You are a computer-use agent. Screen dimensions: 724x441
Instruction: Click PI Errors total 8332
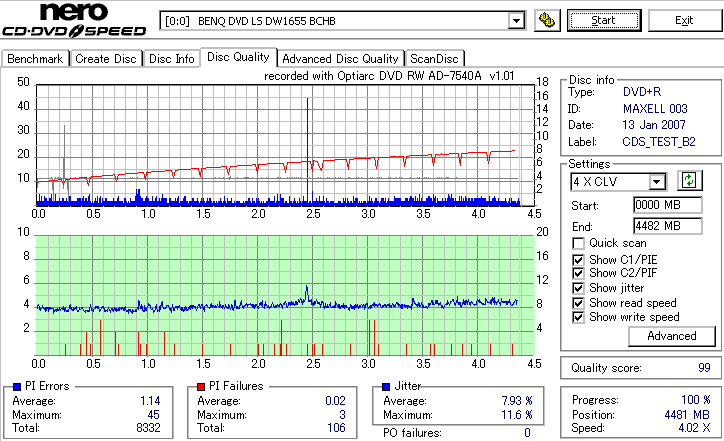[148, 428]
